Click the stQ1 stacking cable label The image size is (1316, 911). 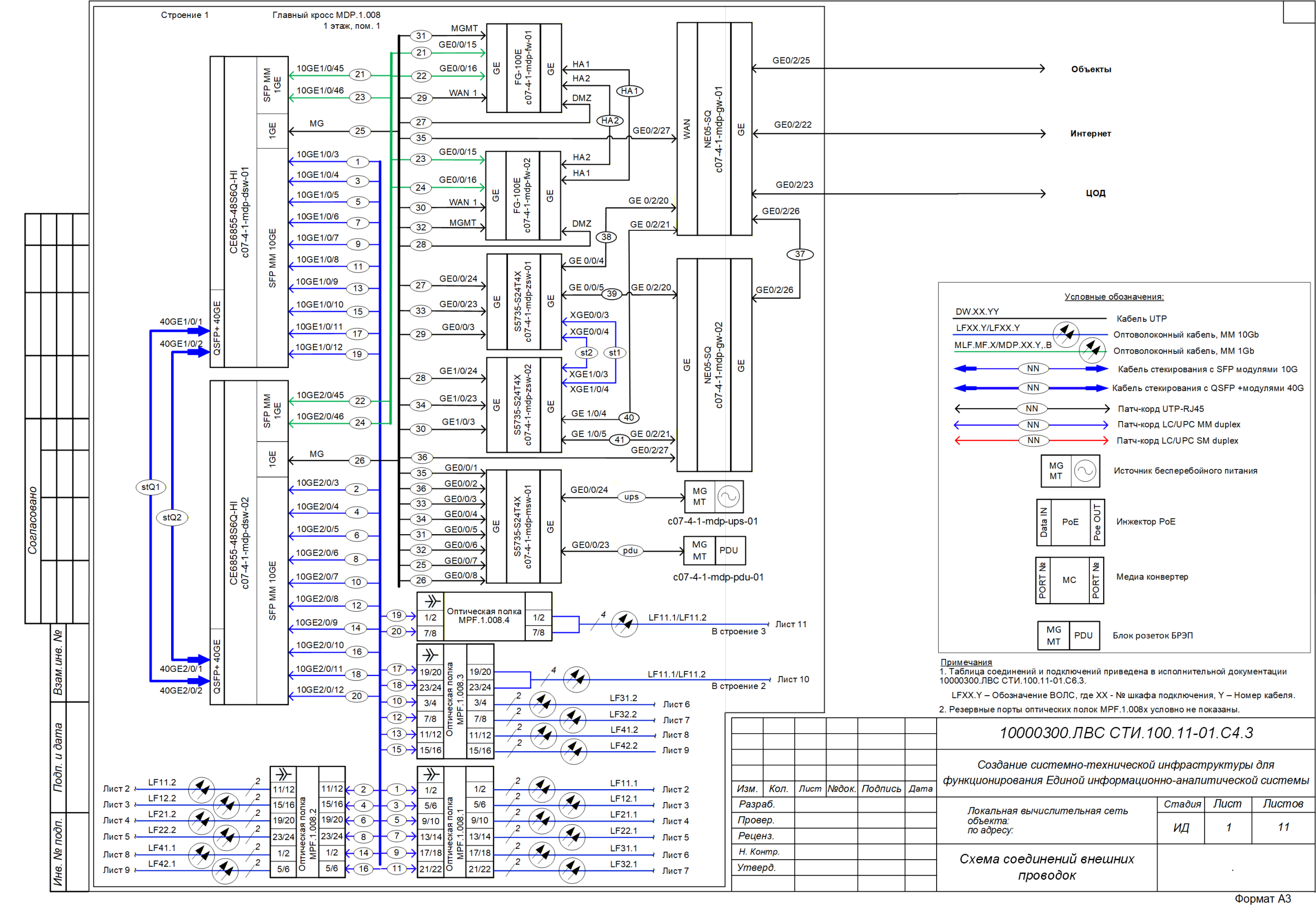click(151, 487)
